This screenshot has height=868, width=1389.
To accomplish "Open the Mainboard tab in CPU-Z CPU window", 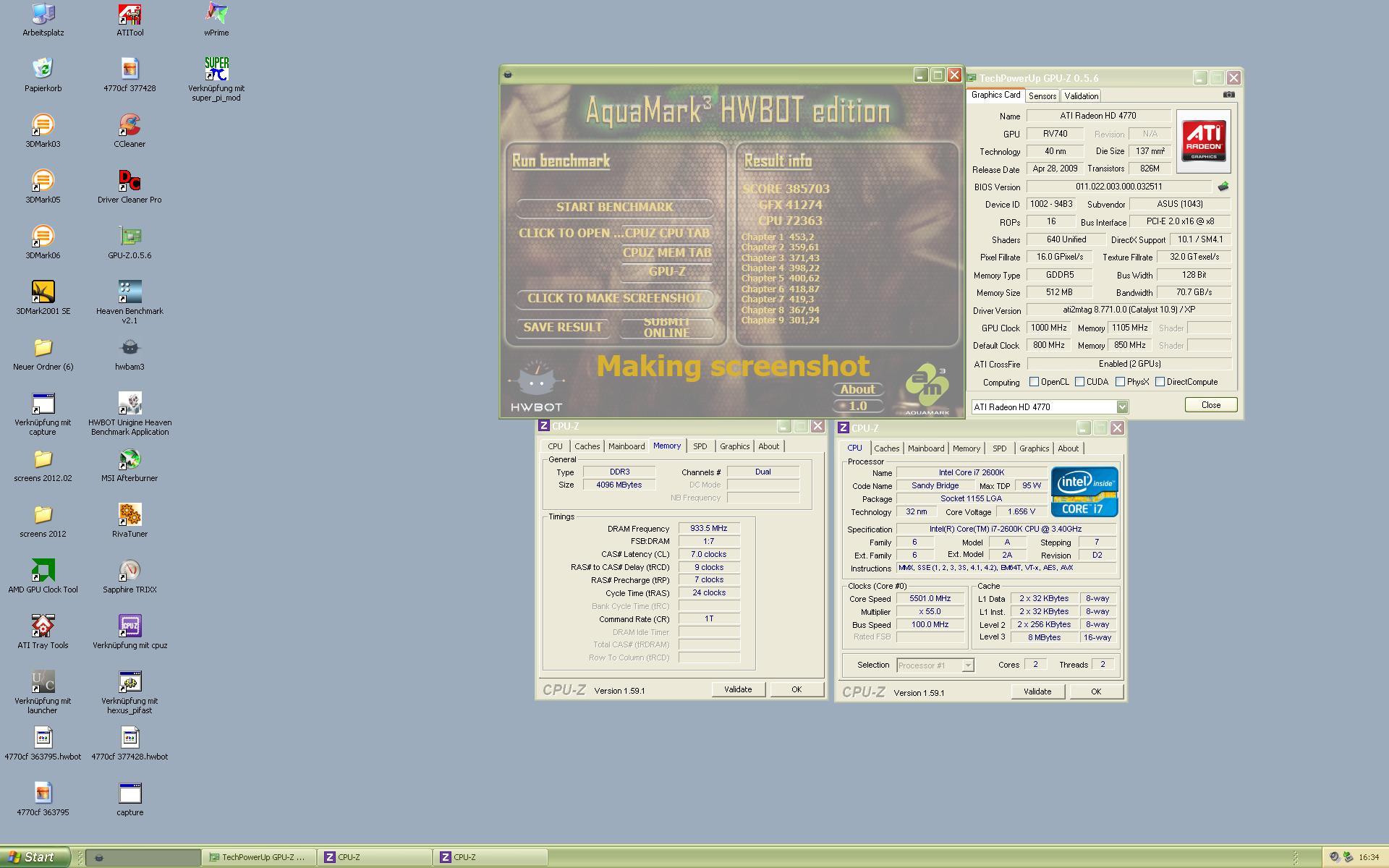I will (926, 448).
